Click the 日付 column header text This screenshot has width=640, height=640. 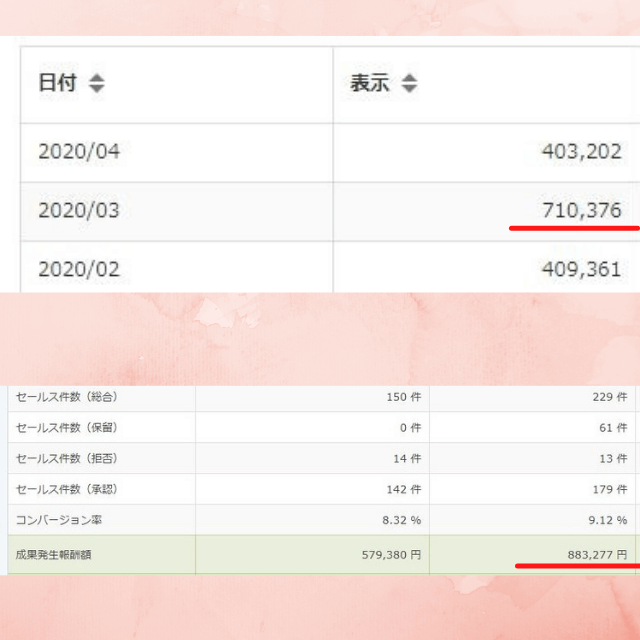coord(57,84)
